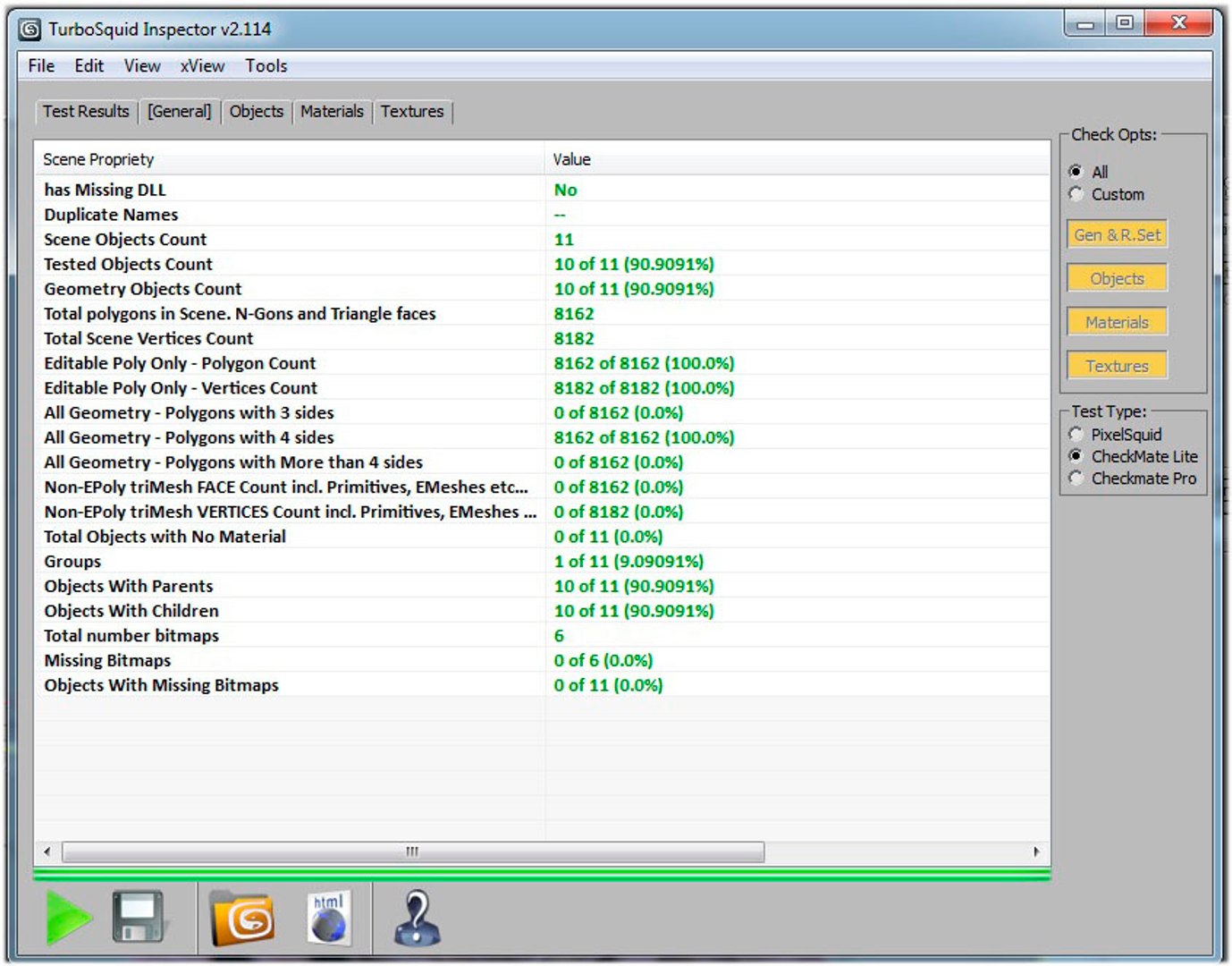The height and width of the screenshot is (966, 1232).
Task: Click the value '1 of 11 (9.09091%)'
Action: pyautogui.click(x=629, y=562)
